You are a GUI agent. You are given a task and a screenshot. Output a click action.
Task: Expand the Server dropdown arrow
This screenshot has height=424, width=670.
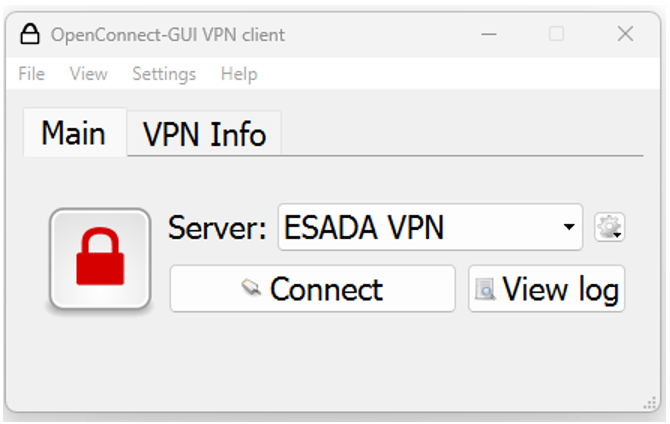click(569, 228)
